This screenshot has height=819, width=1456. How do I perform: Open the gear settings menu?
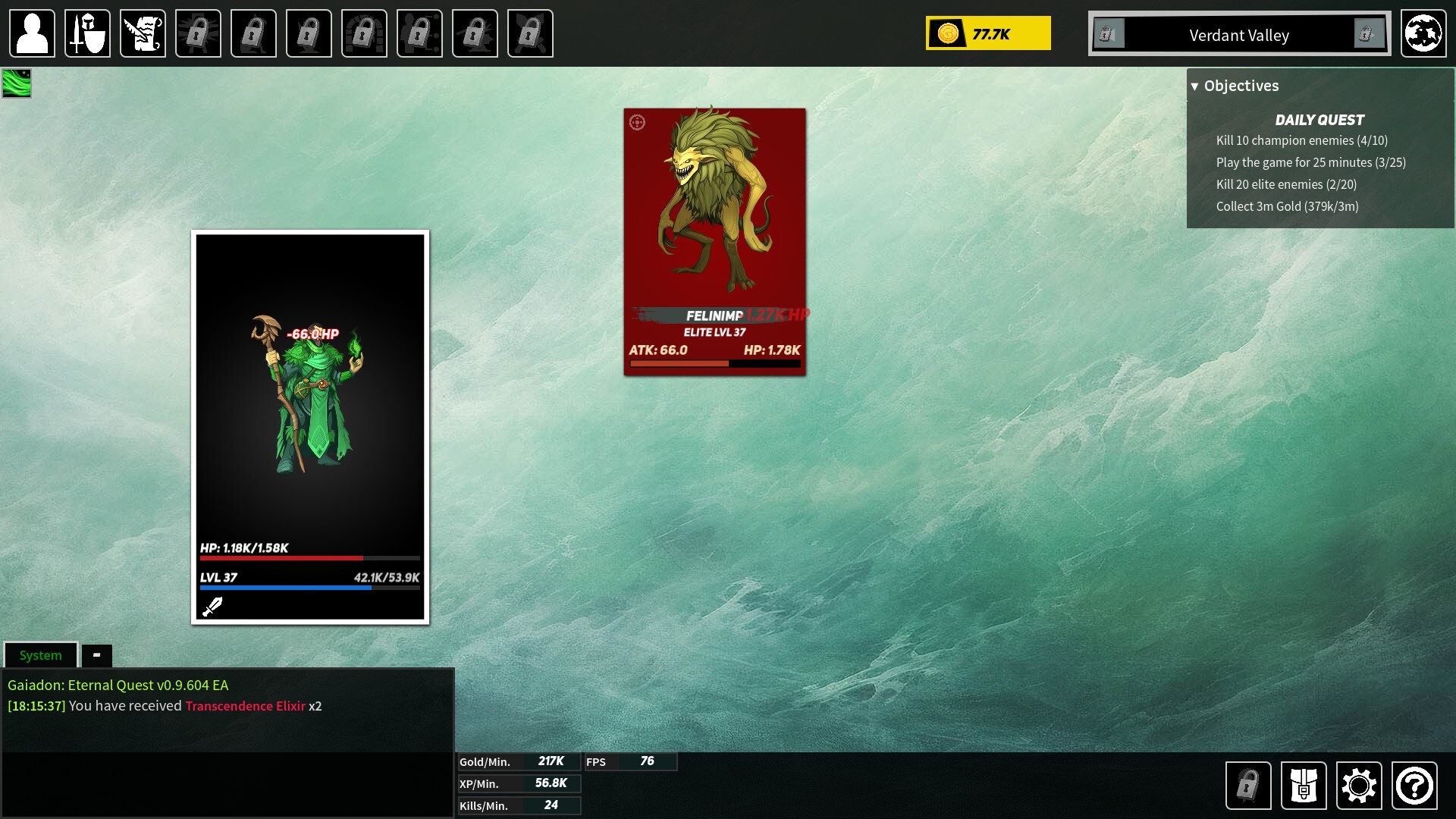coord(1358,786)
